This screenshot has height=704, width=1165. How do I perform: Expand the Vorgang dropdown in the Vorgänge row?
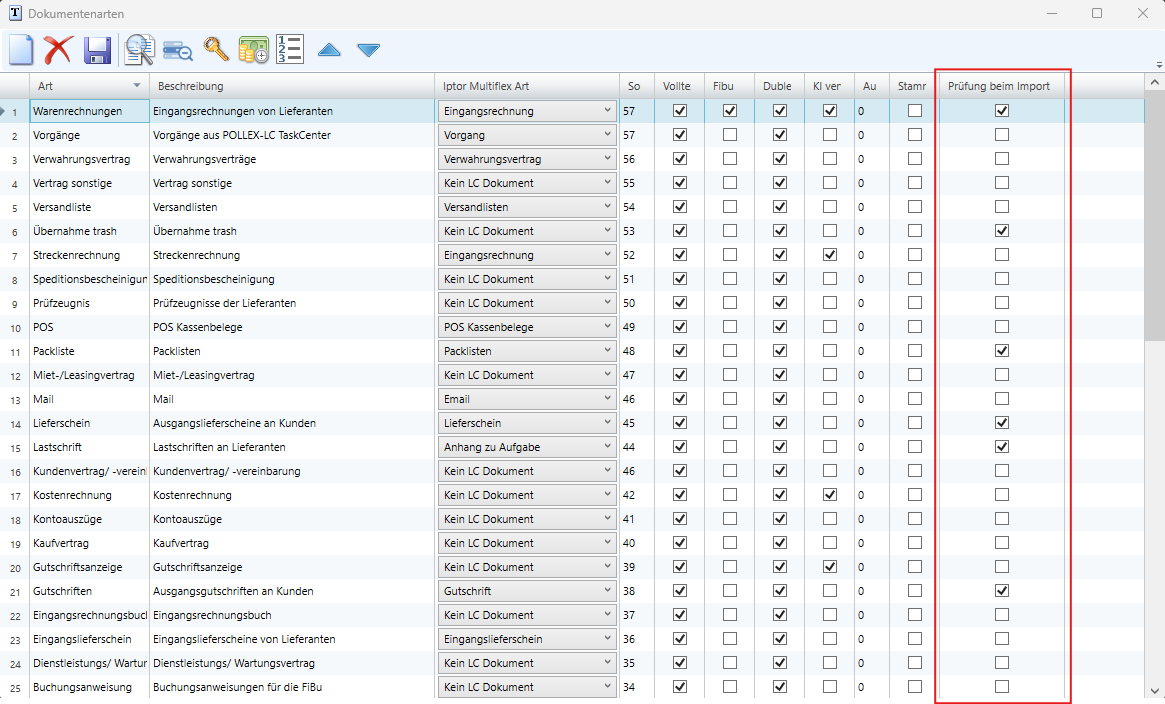(527, 135)
